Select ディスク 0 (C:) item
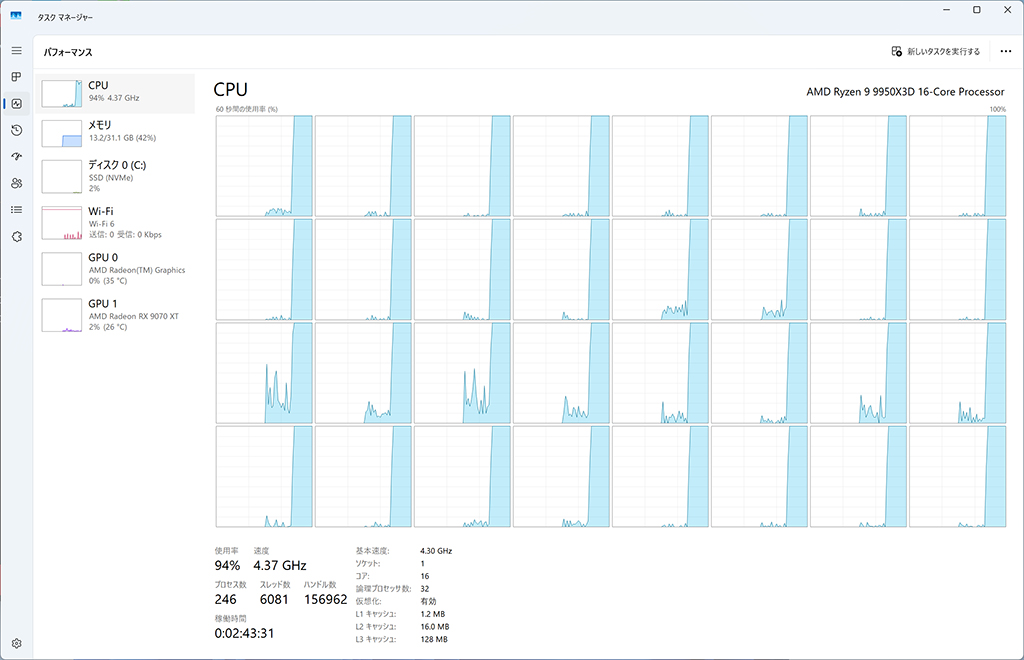Image resolution: width=1024 pixels, height=660 pixels. tap(115, 176)
